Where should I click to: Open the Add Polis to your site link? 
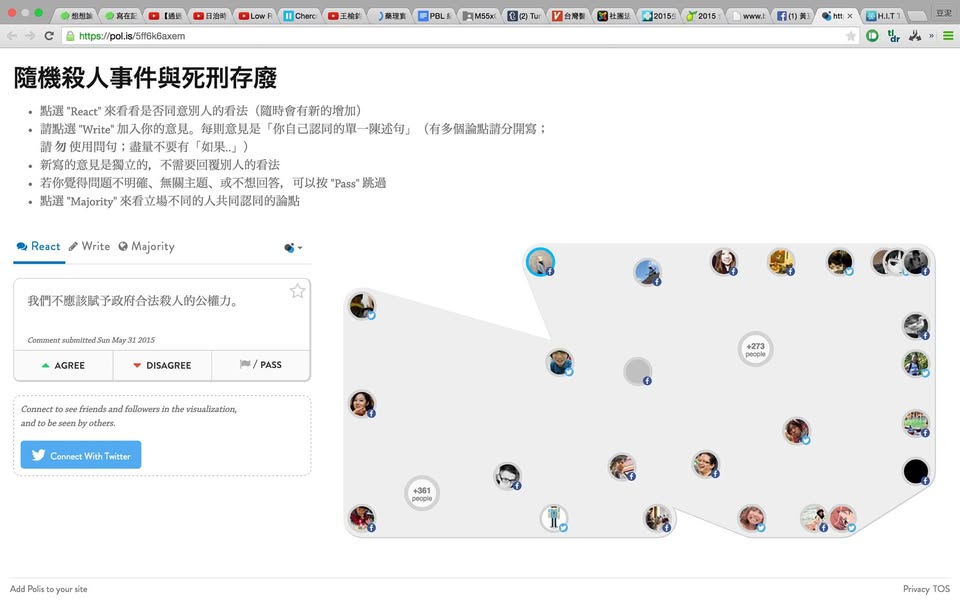49,589
